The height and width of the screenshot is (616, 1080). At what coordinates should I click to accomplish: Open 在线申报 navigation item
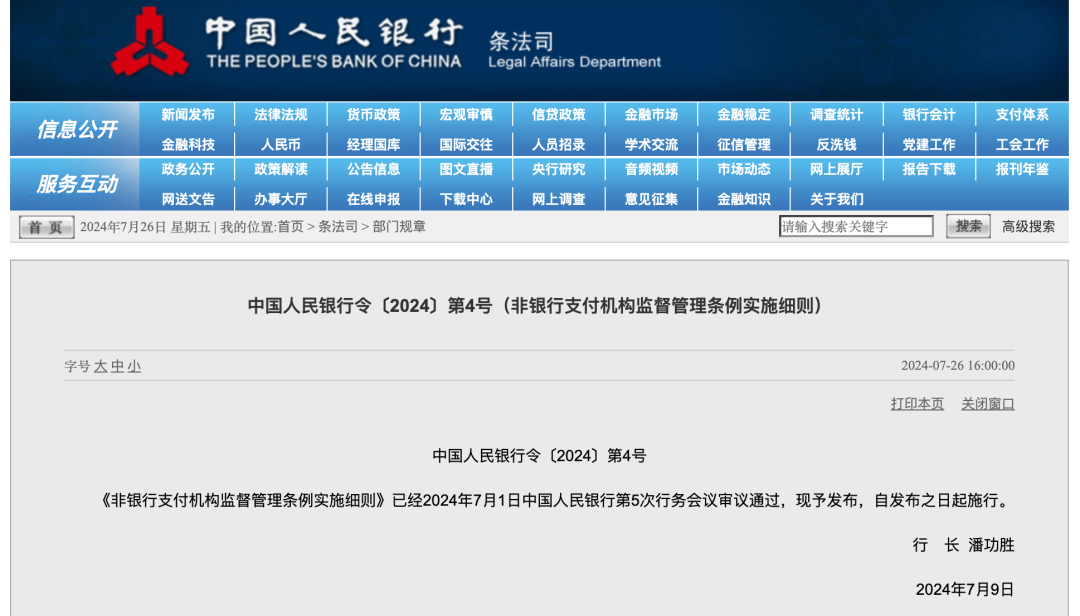pyautogui.click(x=373, y=200)
